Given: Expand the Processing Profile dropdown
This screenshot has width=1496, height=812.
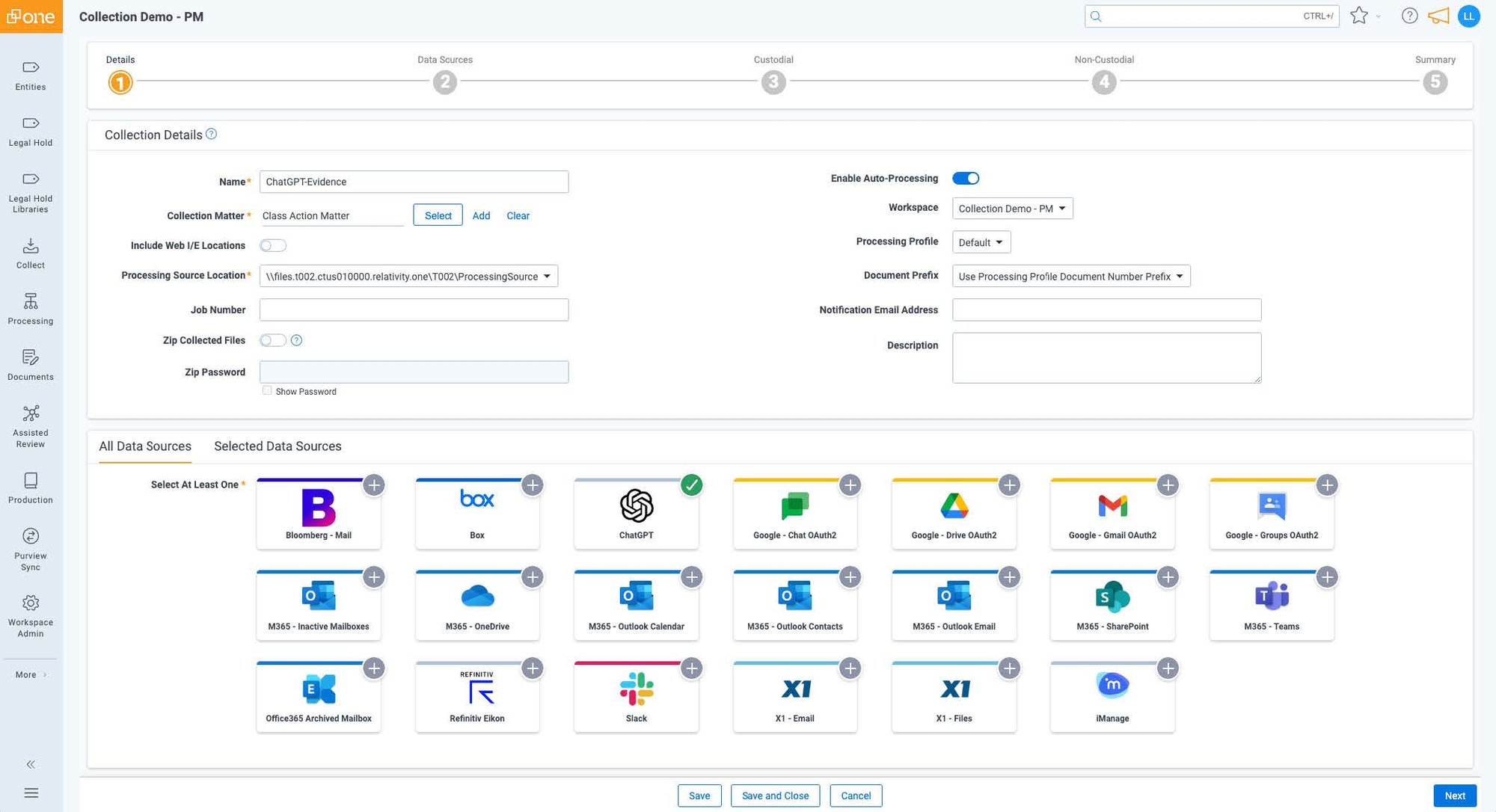Looking at the screenshot, I should coord(981,242).
